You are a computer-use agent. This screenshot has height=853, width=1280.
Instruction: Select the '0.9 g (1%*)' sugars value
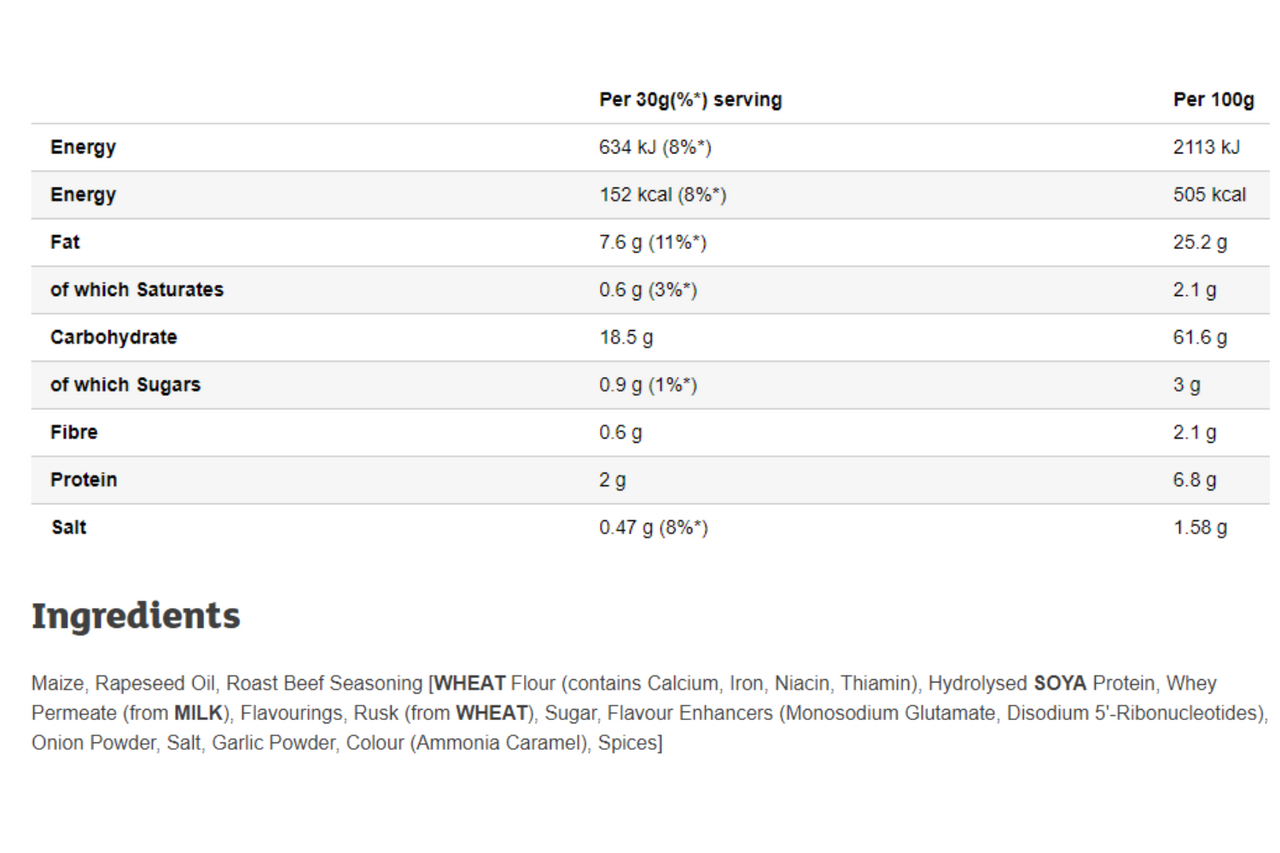pyautogui.click(x=648, y=385)
